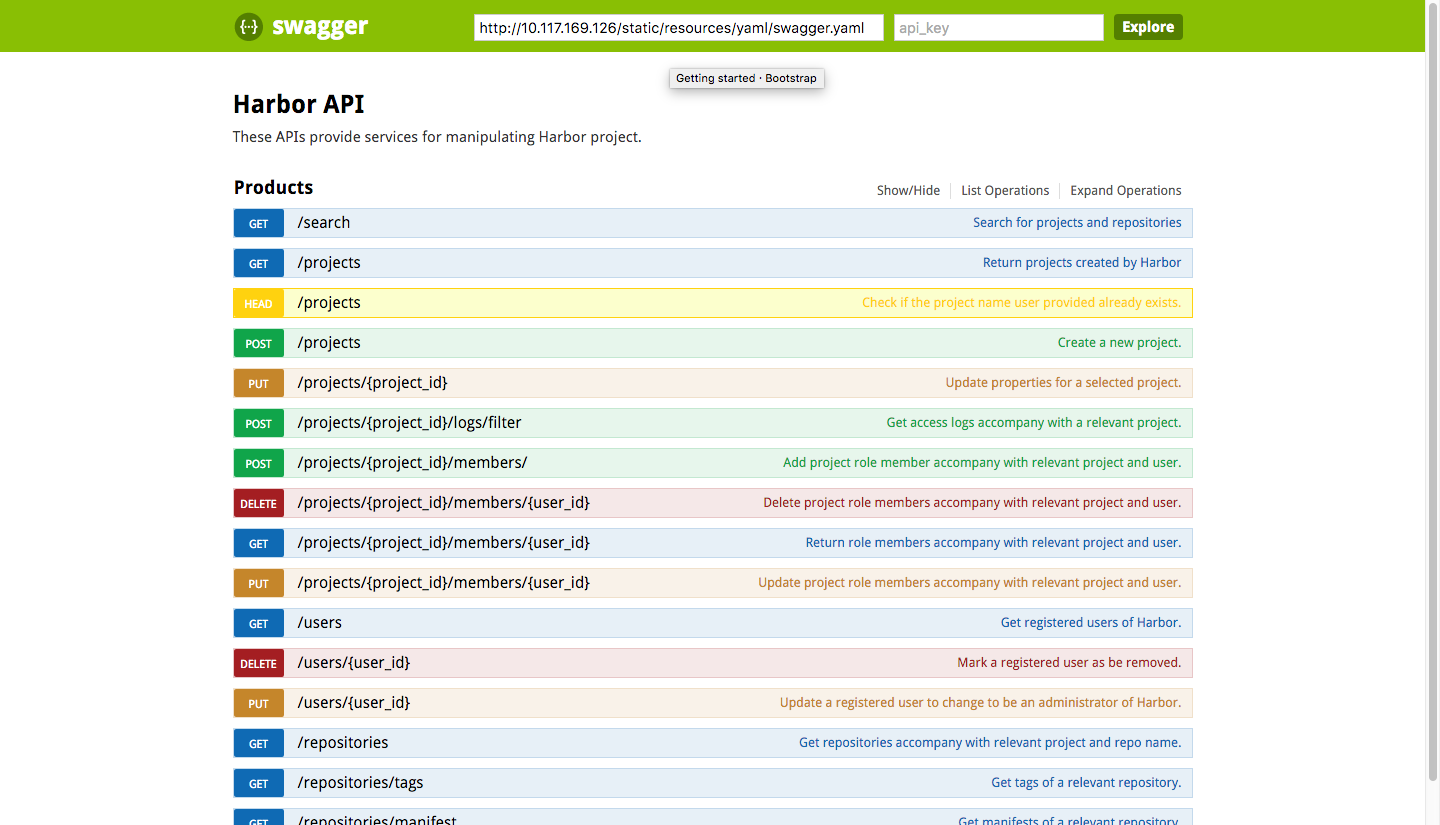Click GET badge for /users

pos(259,623)
